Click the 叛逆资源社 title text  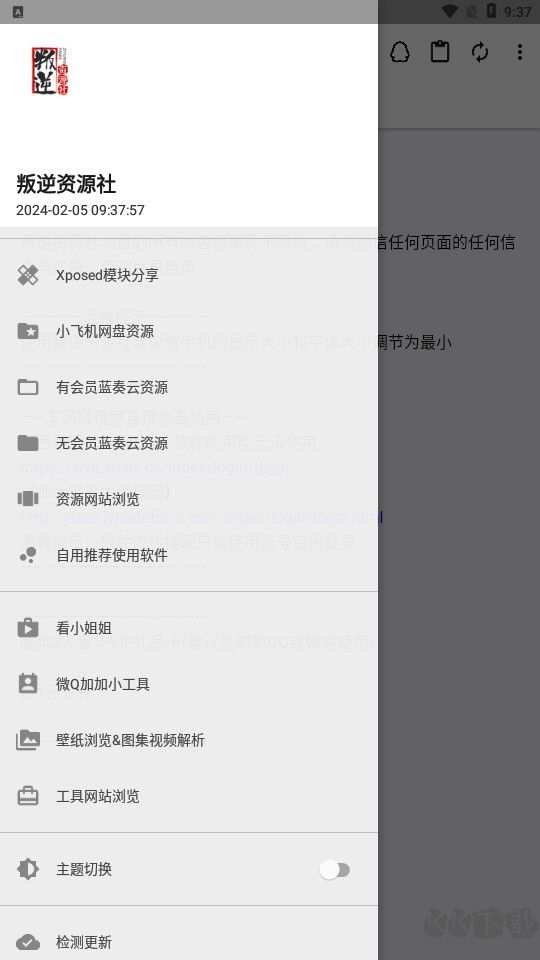[x=66, y=184]
